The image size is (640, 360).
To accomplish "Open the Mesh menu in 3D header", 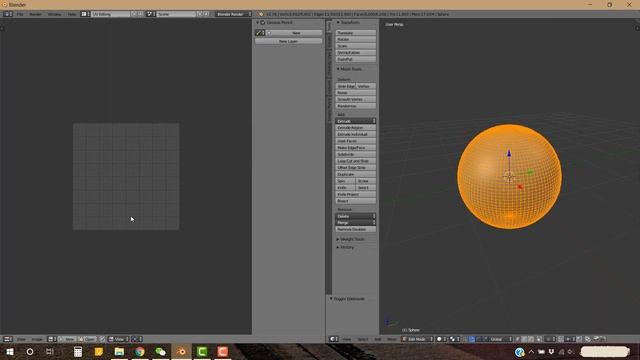I will point(391,339).
